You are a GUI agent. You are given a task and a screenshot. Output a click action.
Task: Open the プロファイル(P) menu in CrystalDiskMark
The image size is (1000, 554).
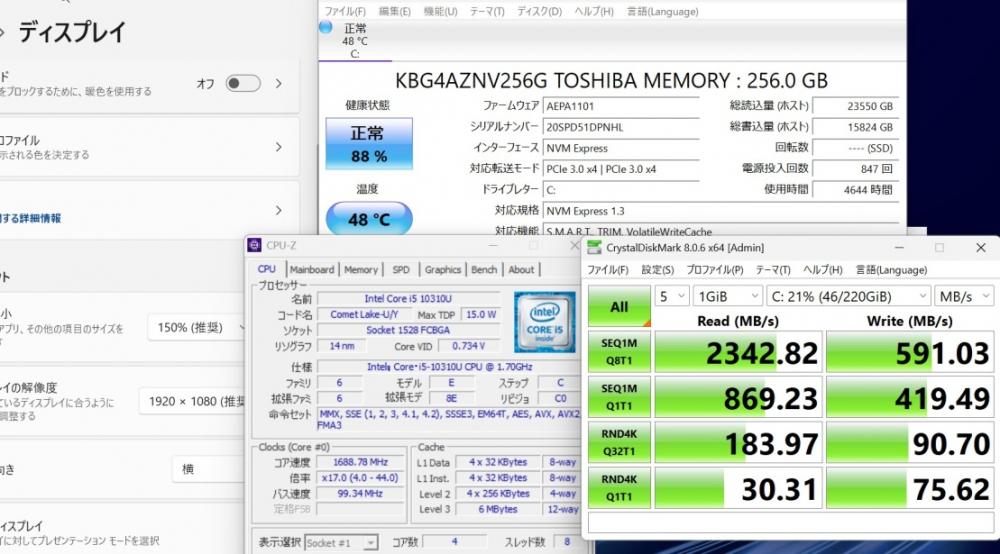(715, 270)
